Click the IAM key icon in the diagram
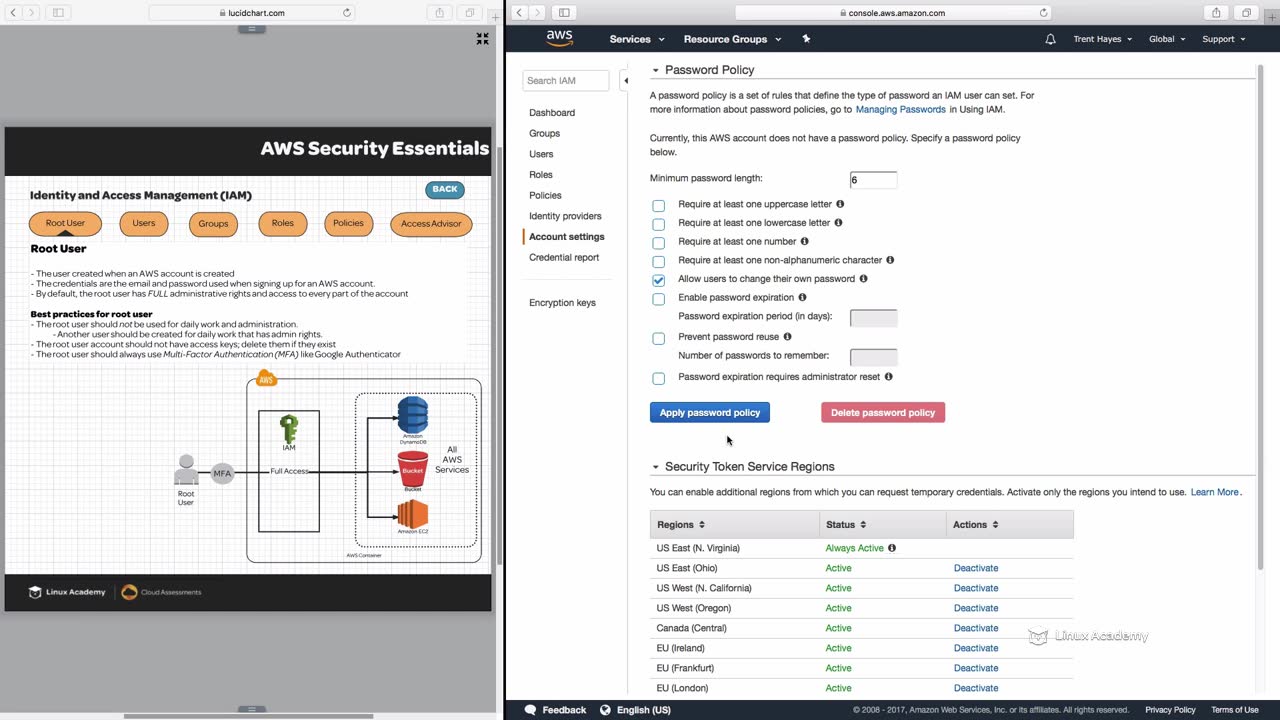The image size is (1280, 720). pyautogui.click(x=289, y=429)
